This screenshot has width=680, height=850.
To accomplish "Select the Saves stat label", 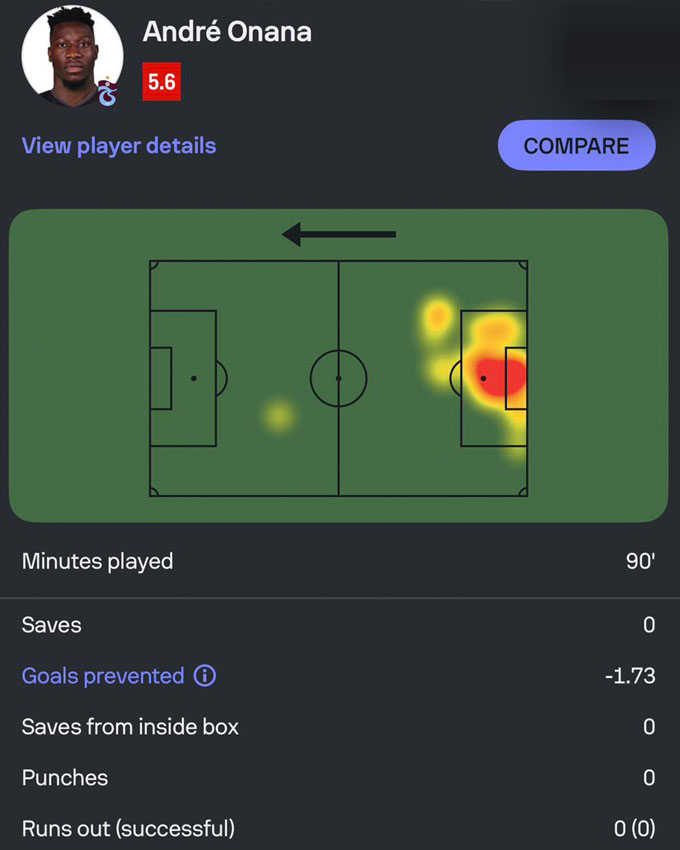I will (52, 626).
